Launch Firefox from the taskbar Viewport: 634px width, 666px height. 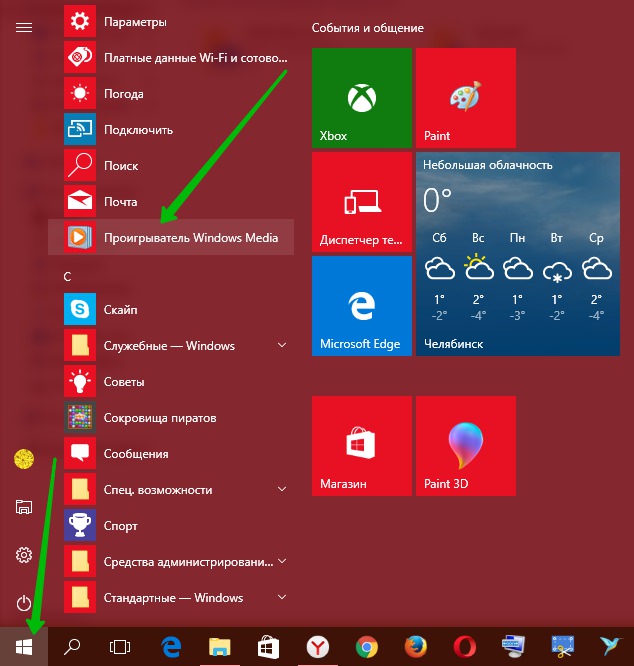tap(415, 647)
